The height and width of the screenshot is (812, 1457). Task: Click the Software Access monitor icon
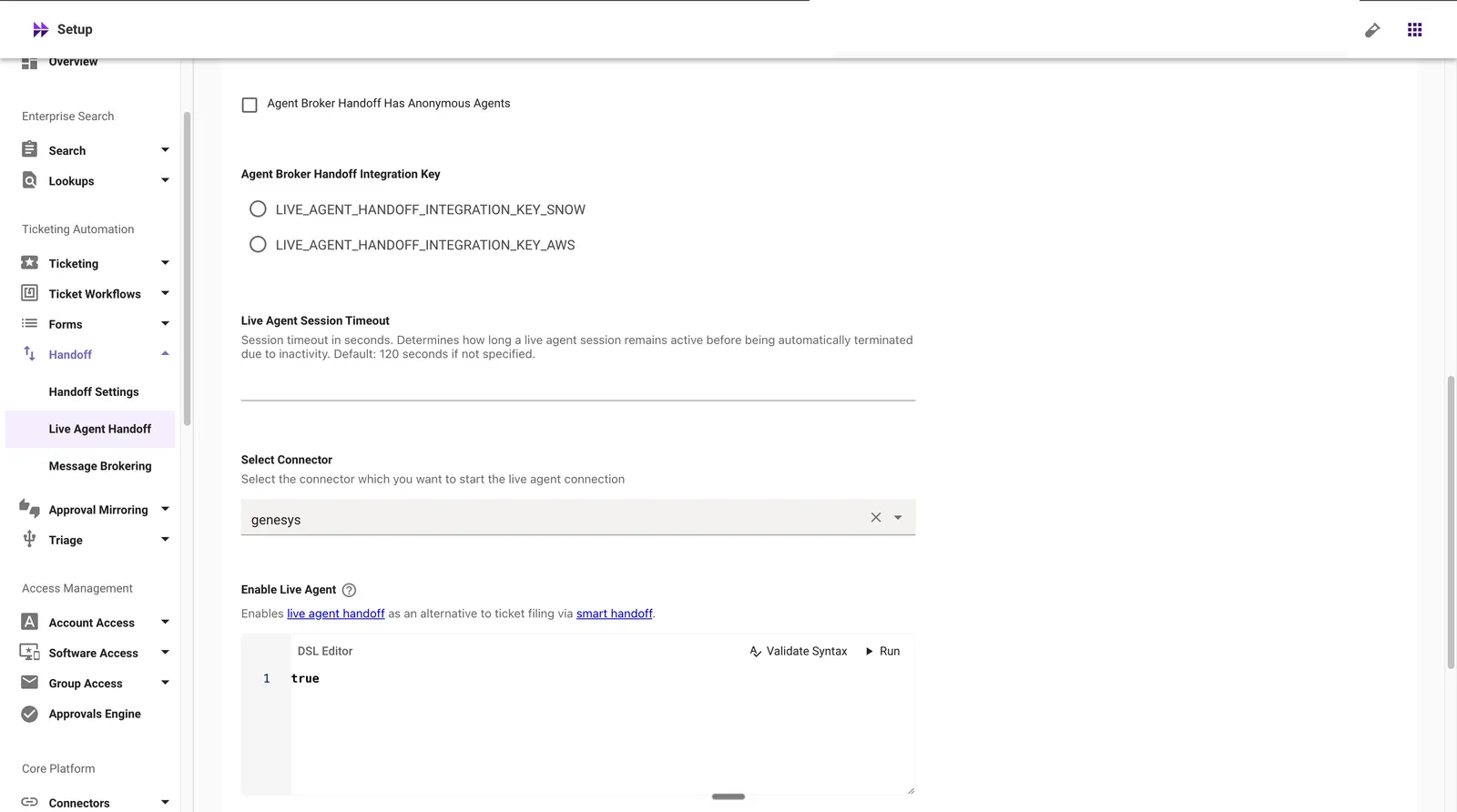coord(30,652)
